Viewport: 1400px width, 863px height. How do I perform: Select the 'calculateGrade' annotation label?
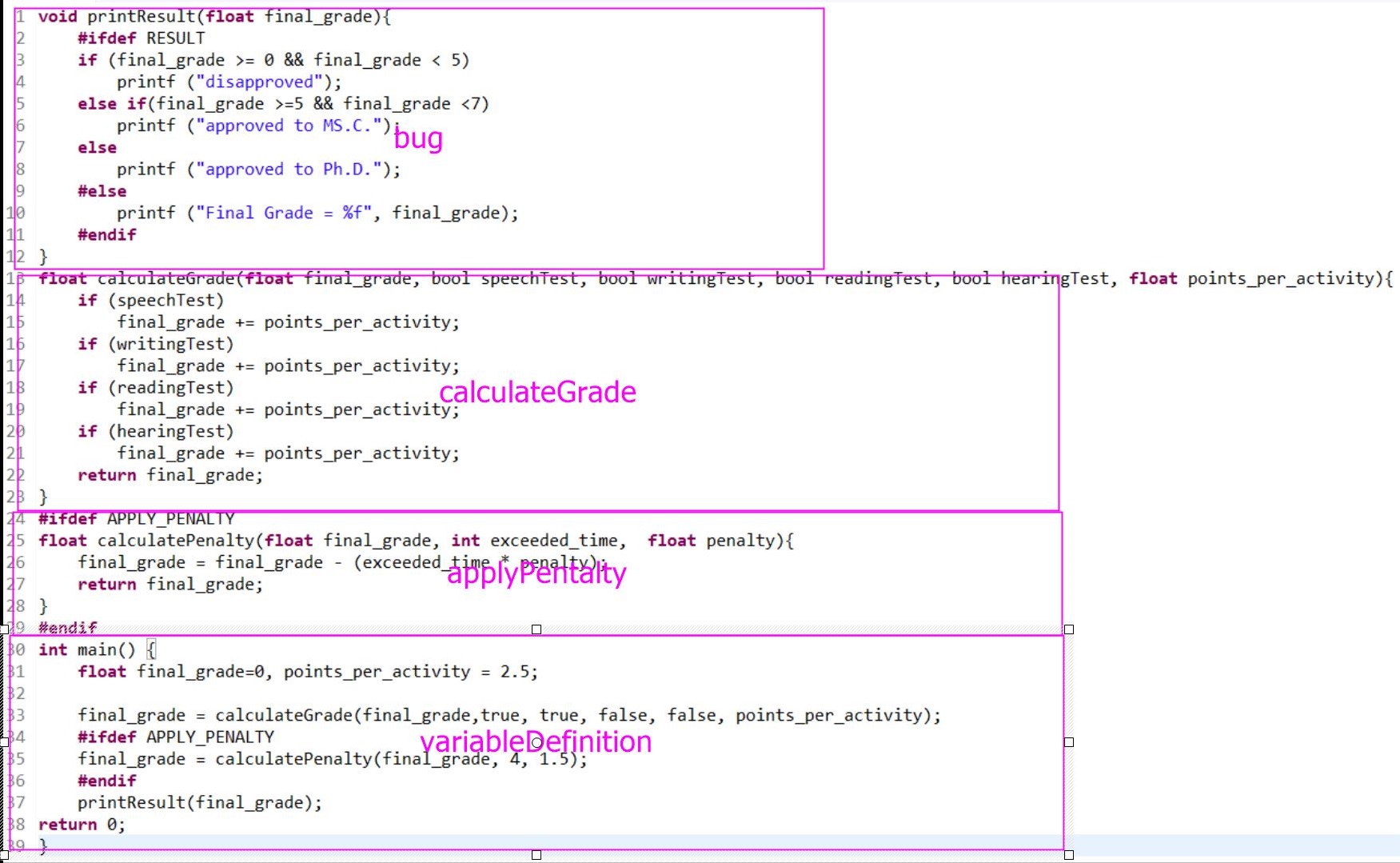click(x=537, y=392)
